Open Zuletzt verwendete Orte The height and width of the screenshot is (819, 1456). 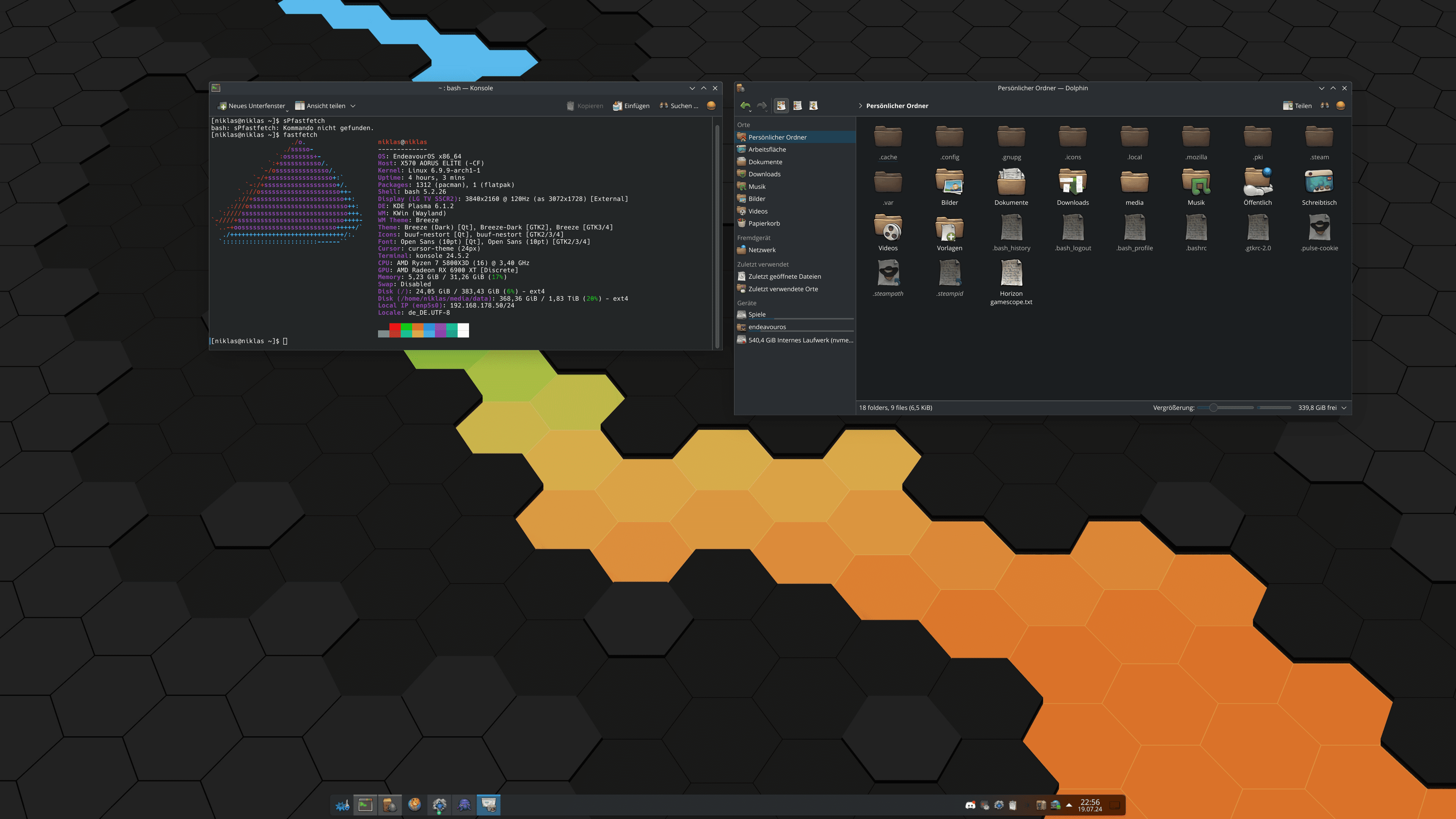coord(795,289)
